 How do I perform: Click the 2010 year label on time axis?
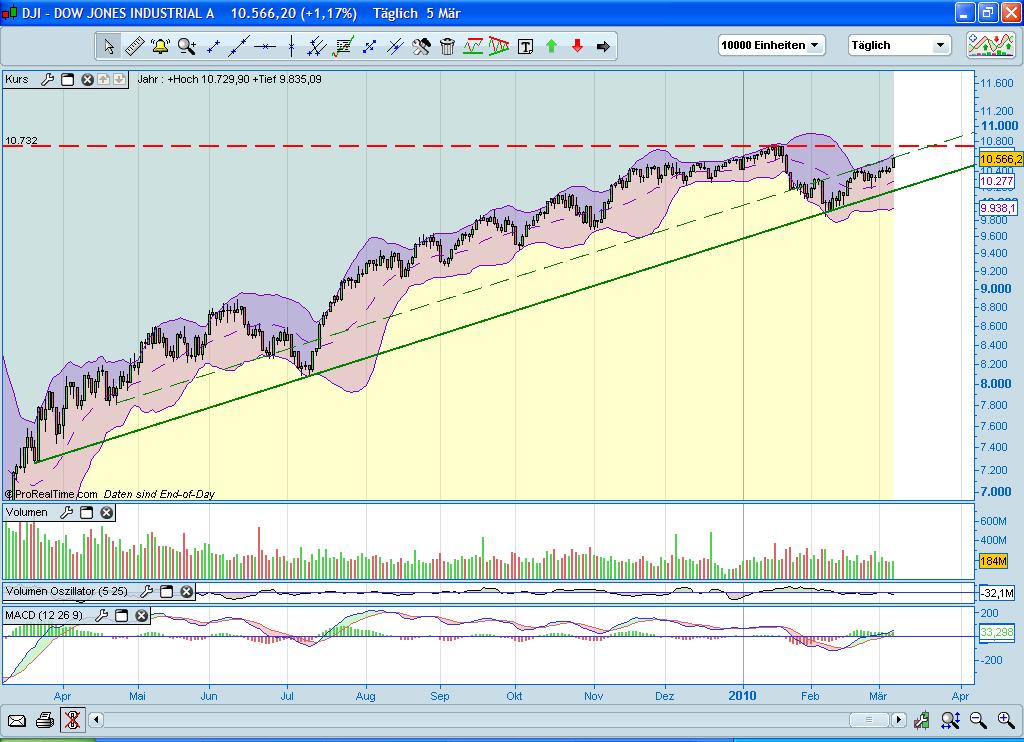click(x=743, y=696)
